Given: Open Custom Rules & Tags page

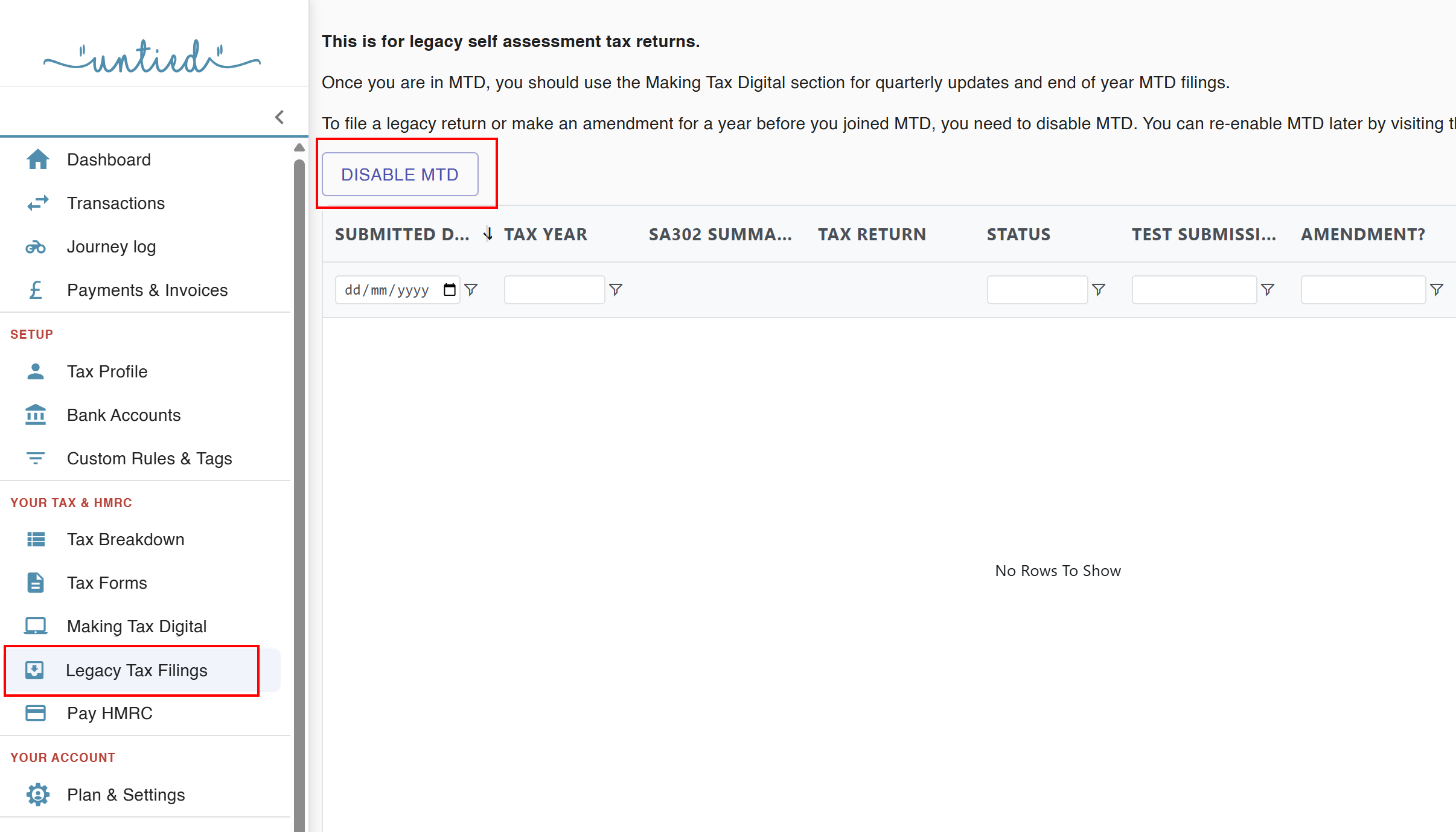Looking at the screenshot, I should point(149,459).
